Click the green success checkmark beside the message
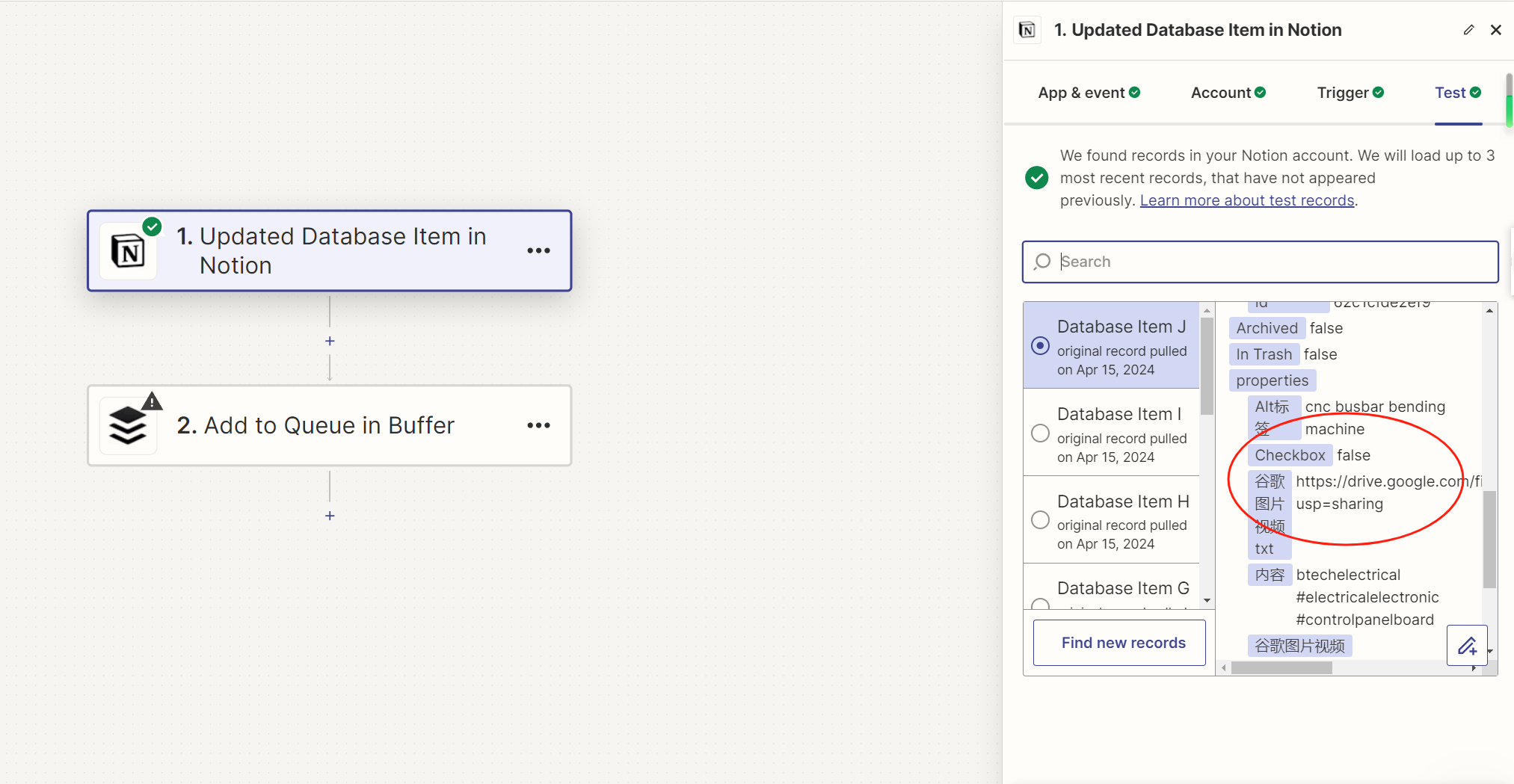Image resolution: width=1514 pixels, height=784 pixels. coord(1036,178)
